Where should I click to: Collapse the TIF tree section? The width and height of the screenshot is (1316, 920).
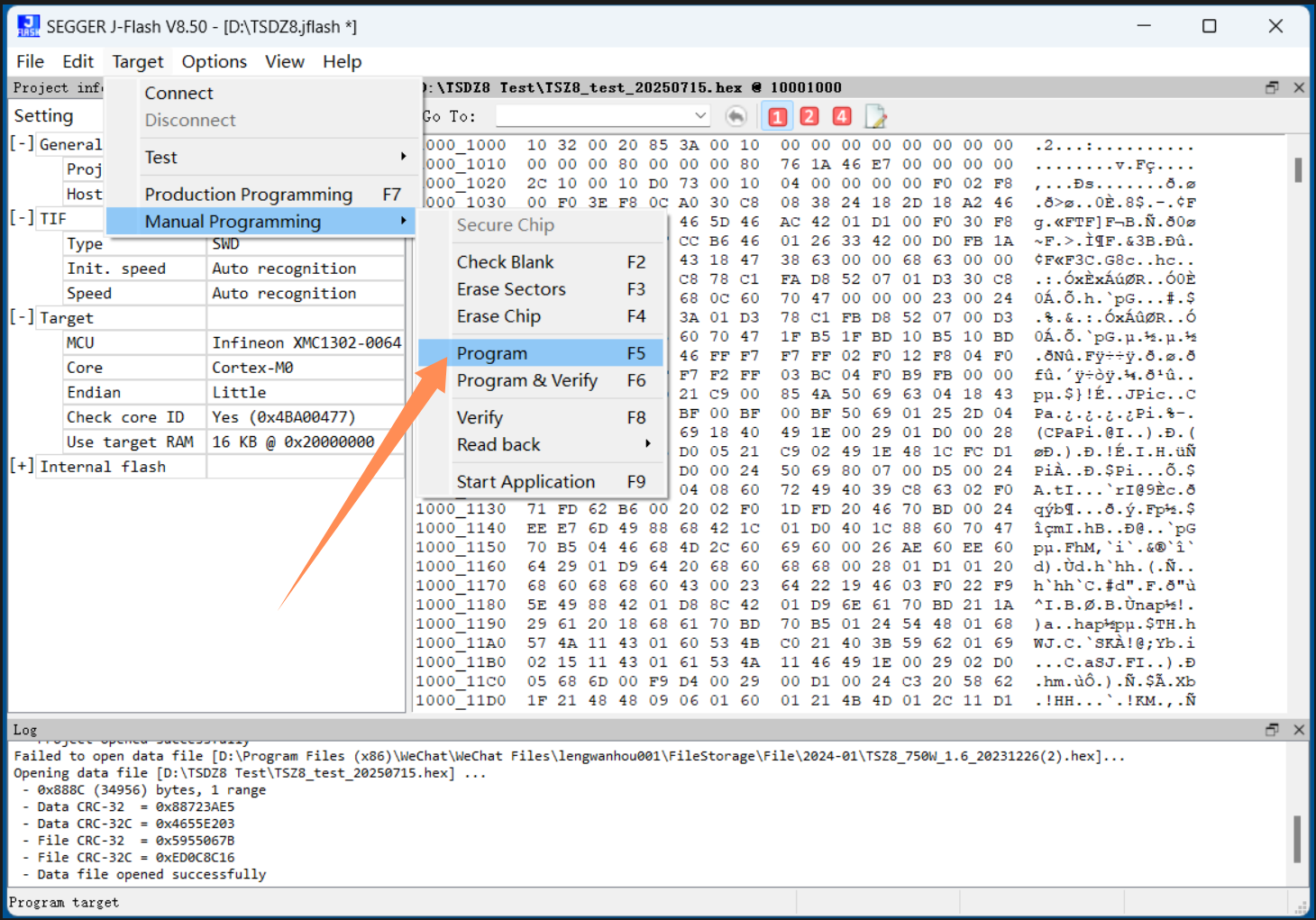click(x=22, y=218)
